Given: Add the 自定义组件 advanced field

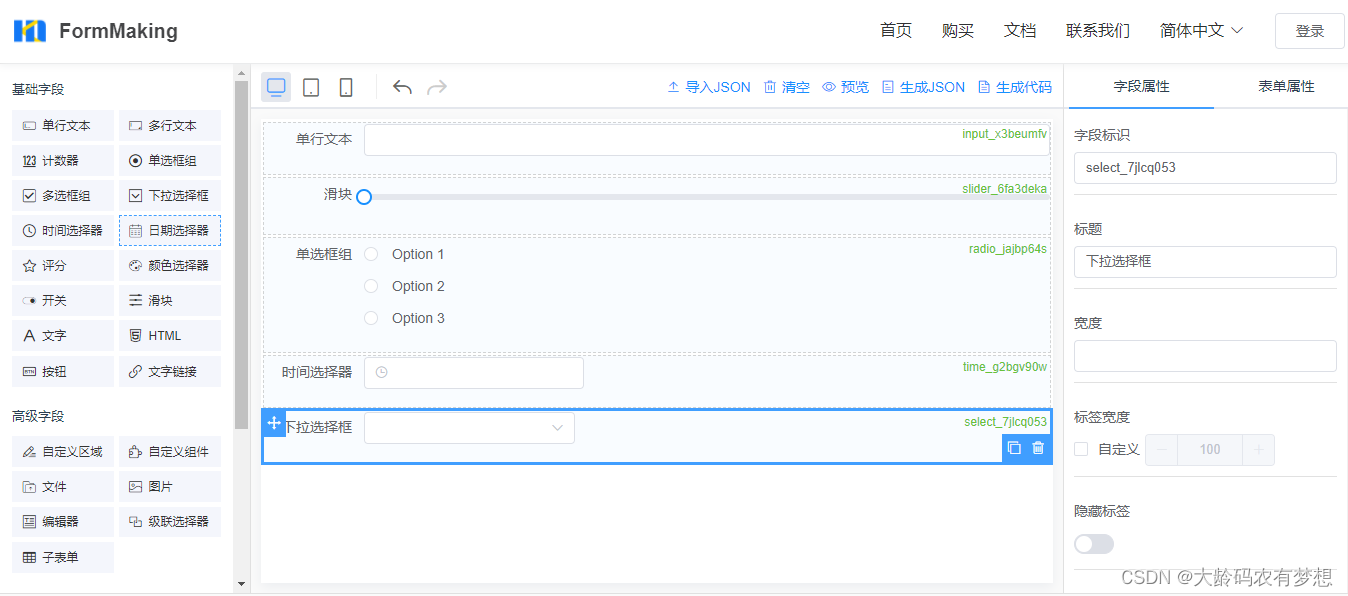Looking at the screenshot, I should pos(170,452).
